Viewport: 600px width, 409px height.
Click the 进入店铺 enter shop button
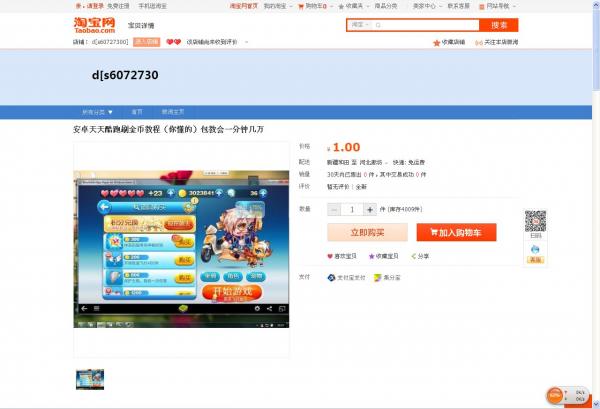pos(147,42)
